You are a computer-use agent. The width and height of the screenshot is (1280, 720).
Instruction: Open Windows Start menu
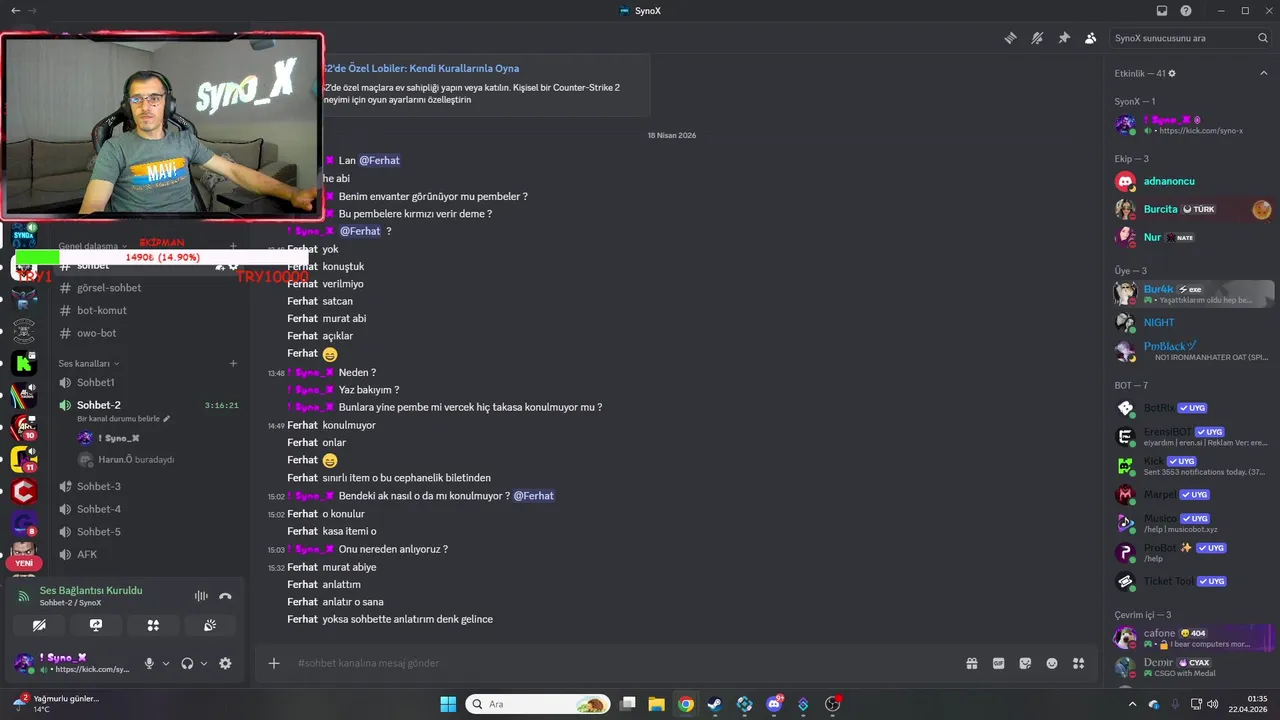pyautogui.click(x=448, y=704)
